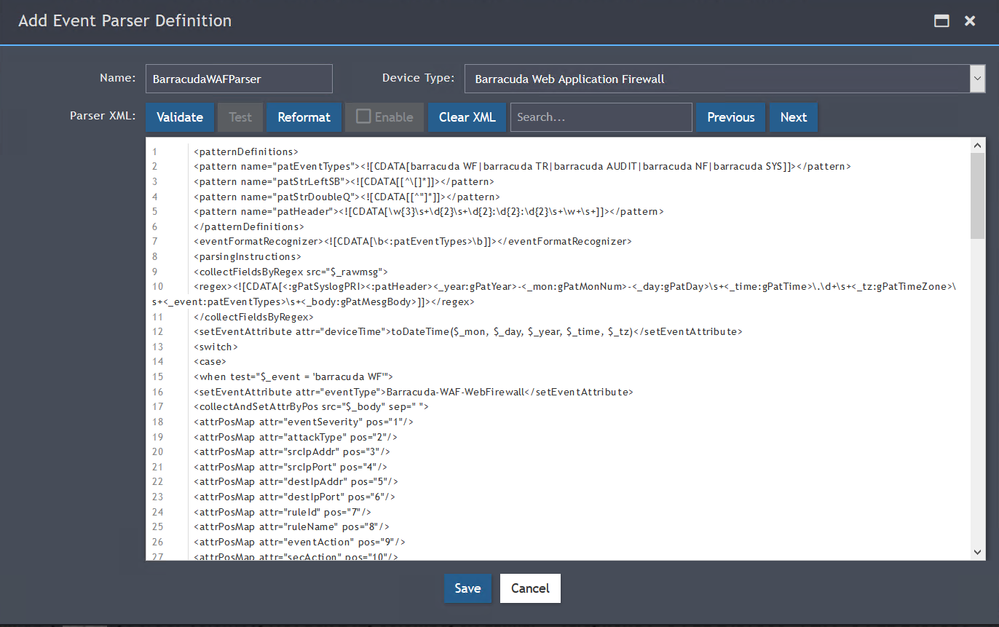Click the attrPosMap ruleName line
Image resolution: width=999 pixels, height=627 pixels.
(x=291, y=528)
